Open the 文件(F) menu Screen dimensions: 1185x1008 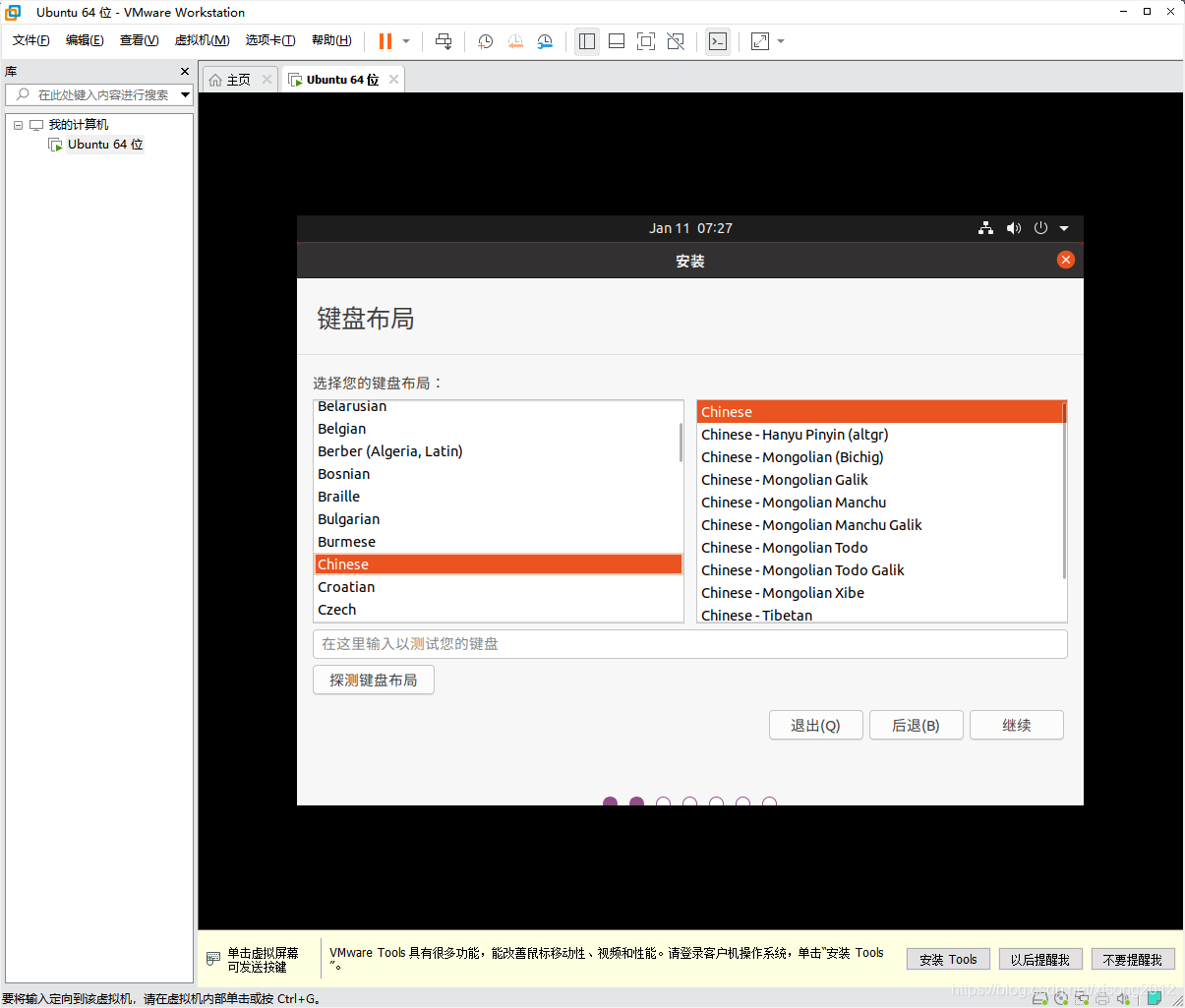[31, 40]
